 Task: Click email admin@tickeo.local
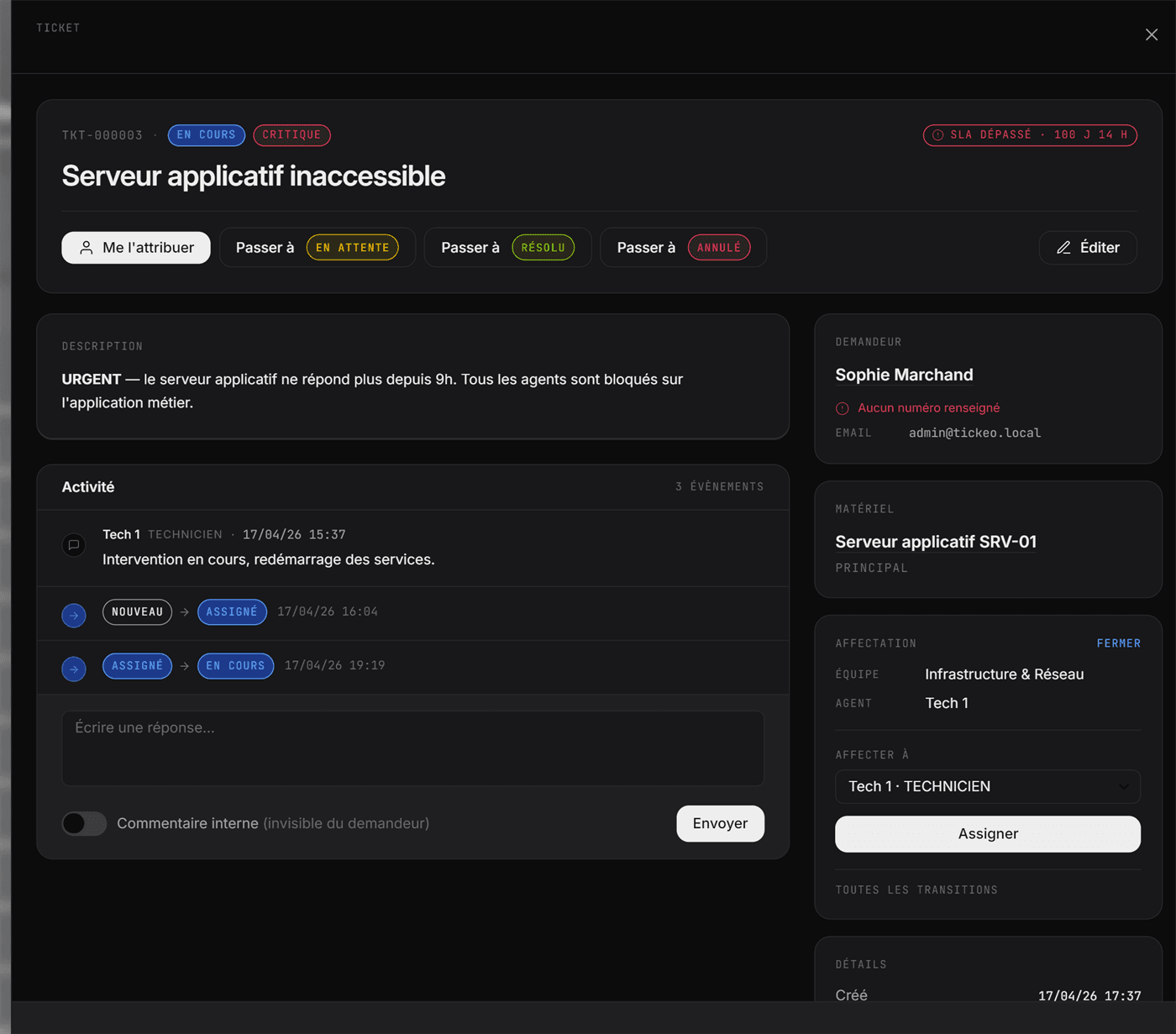(974, 433)
